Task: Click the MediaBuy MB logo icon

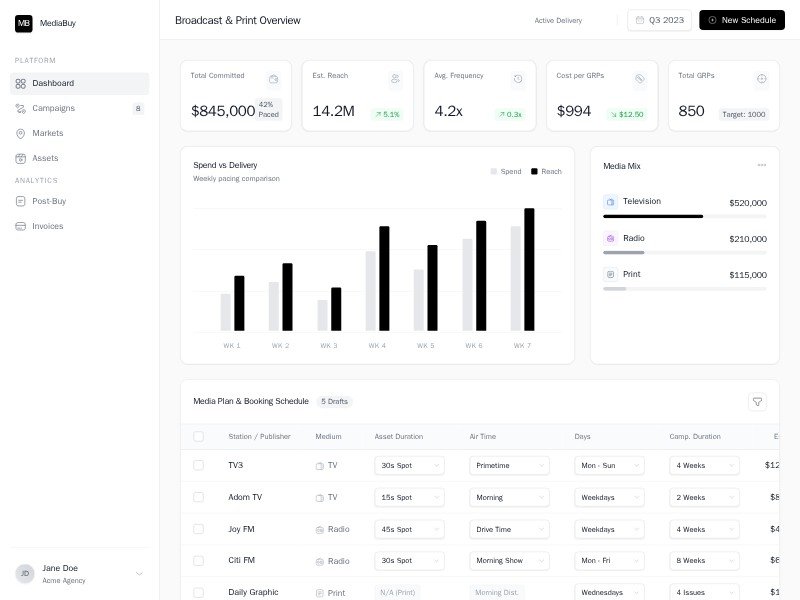Action: coord(23,23)
